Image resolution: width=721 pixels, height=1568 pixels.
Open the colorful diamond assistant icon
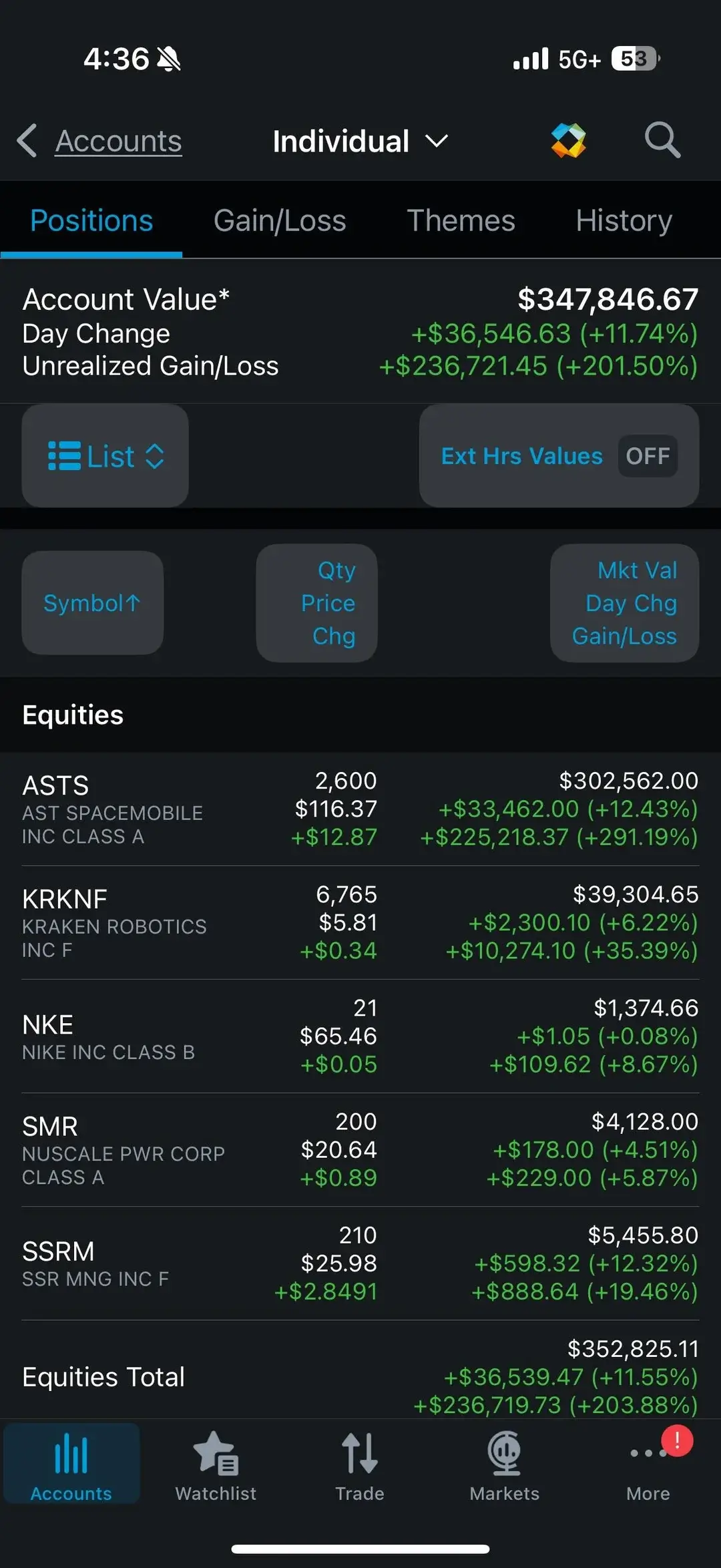pyautogui.click(x=568, y=140)
